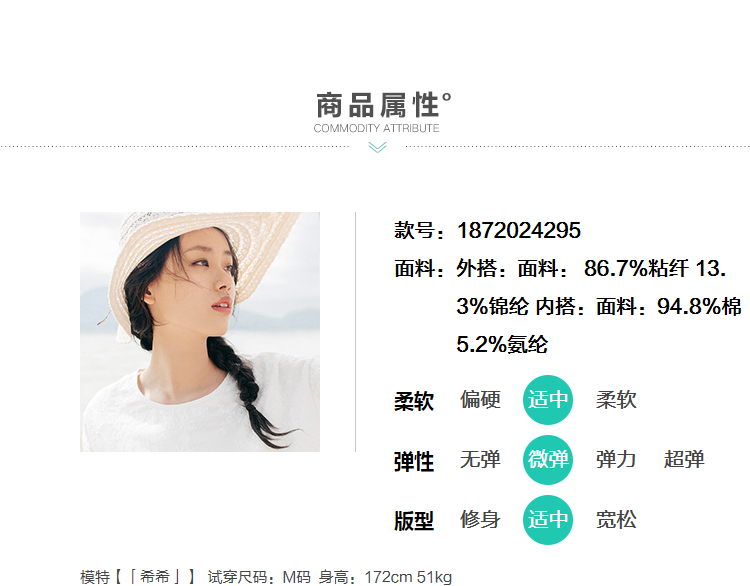The image size is (750, 586).
Task: Select the 适中 softness circle
Action: (548, 400)
